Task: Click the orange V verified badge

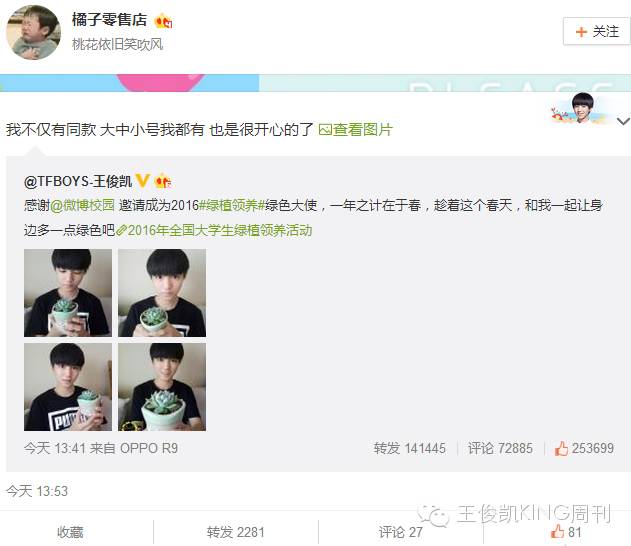Action: click(x=142, y=181)
